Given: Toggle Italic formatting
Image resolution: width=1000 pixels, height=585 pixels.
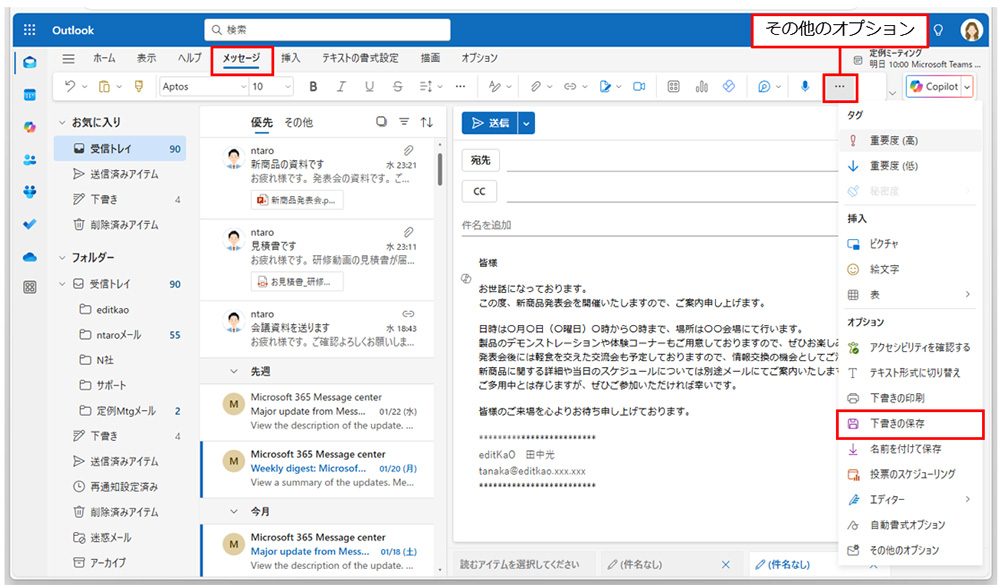Looking at the screenshot, I should 341,86.
